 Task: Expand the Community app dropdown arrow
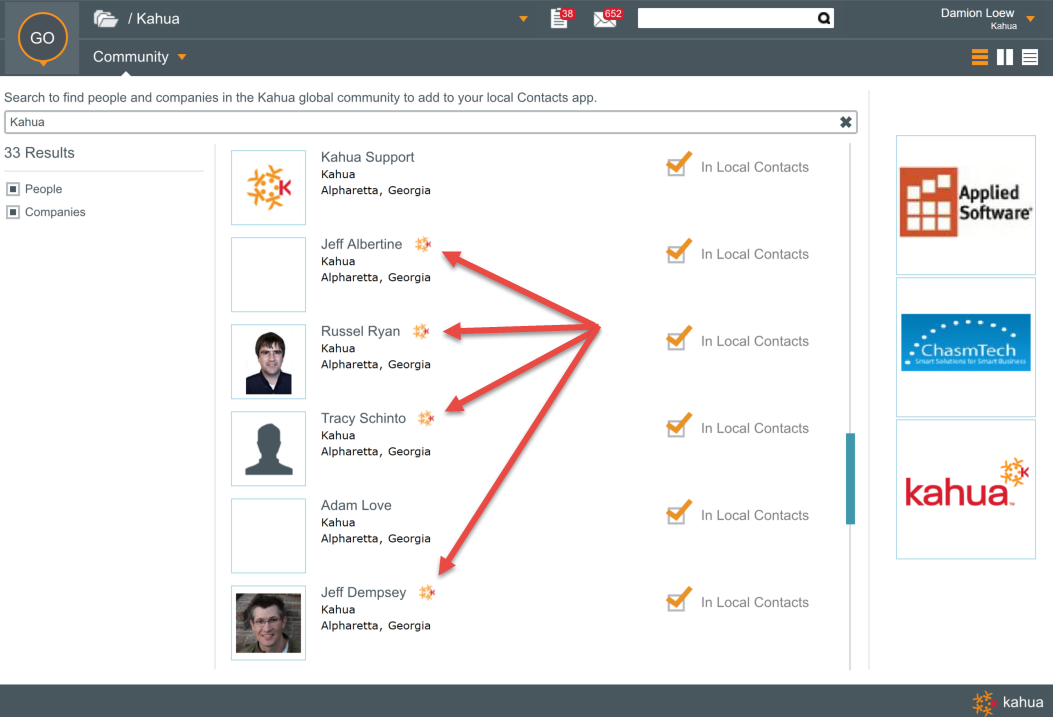182,57
